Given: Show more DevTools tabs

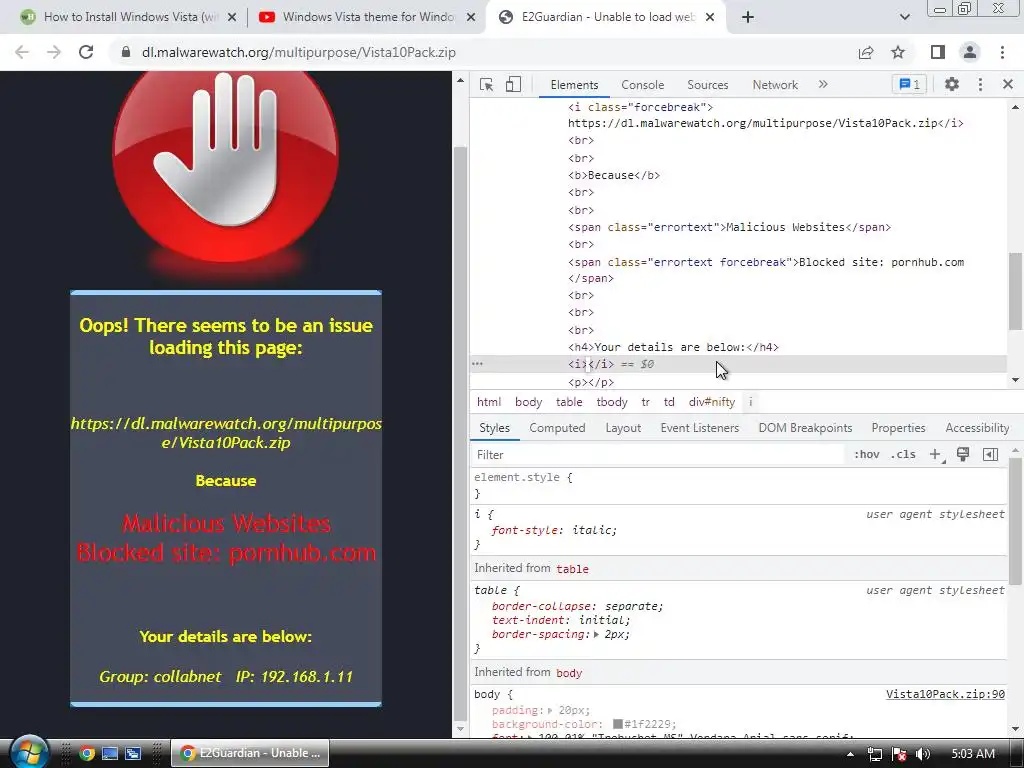Looking at the screenshot, I should 823,84.
